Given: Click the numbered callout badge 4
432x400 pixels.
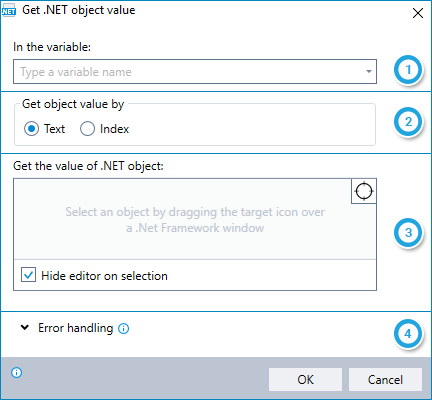Looking at the screenshot, I should (408, 334).
